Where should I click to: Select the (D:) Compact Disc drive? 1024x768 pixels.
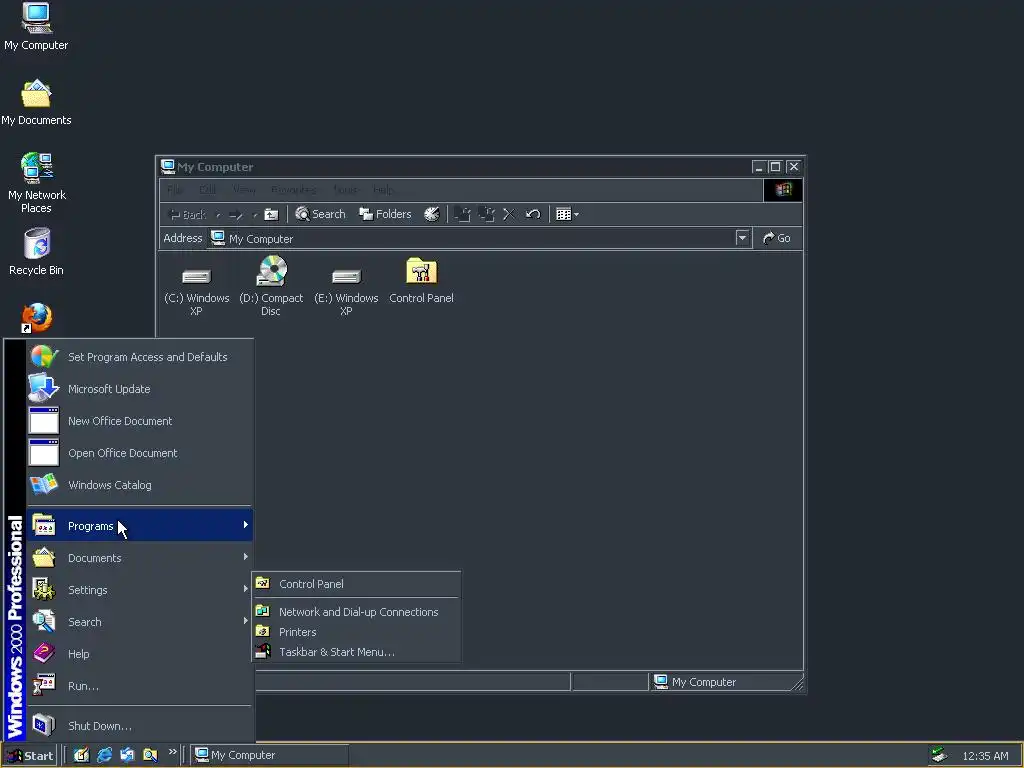coord(271,286)
